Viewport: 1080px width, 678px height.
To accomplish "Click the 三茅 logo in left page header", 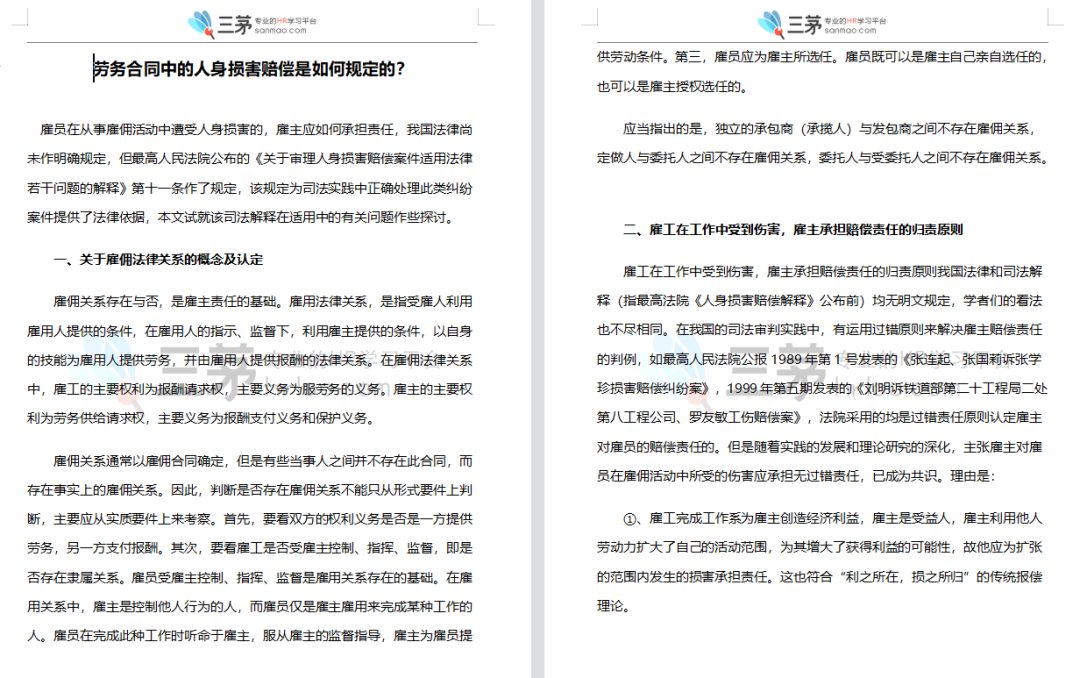I will pyautogui.click(x=253, y=24).
